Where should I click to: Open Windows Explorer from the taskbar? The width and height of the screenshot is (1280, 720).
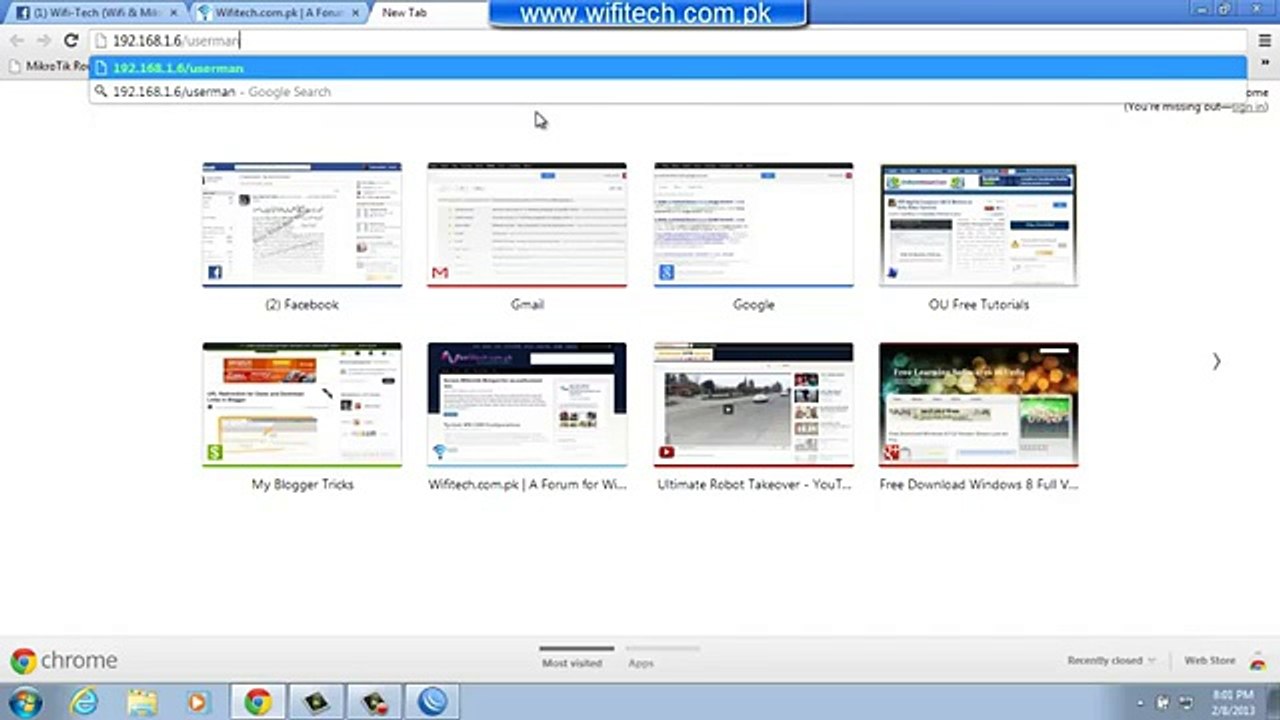[142, 702]
